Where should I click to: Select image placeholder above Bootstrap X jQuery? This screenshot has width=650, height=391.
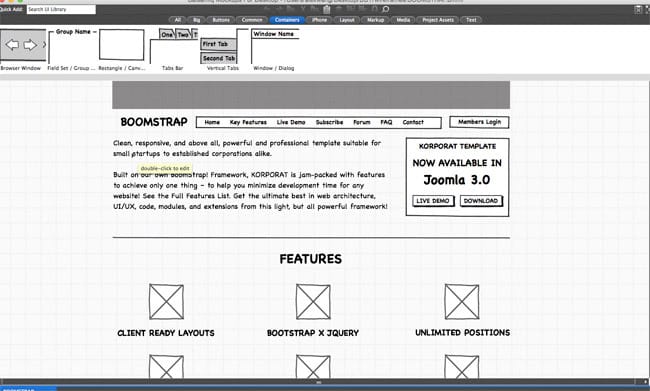tap(313, 301)
